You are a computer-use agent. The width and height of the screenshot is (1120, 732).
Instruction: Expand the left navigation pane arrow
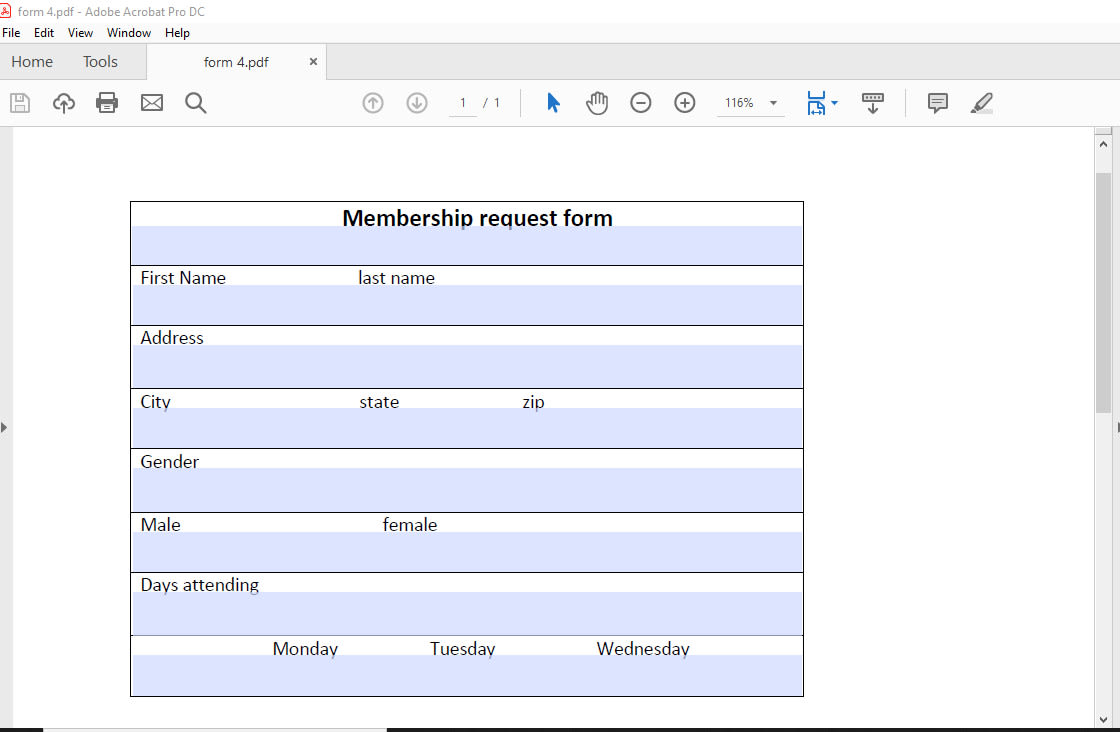pos(4,427)
